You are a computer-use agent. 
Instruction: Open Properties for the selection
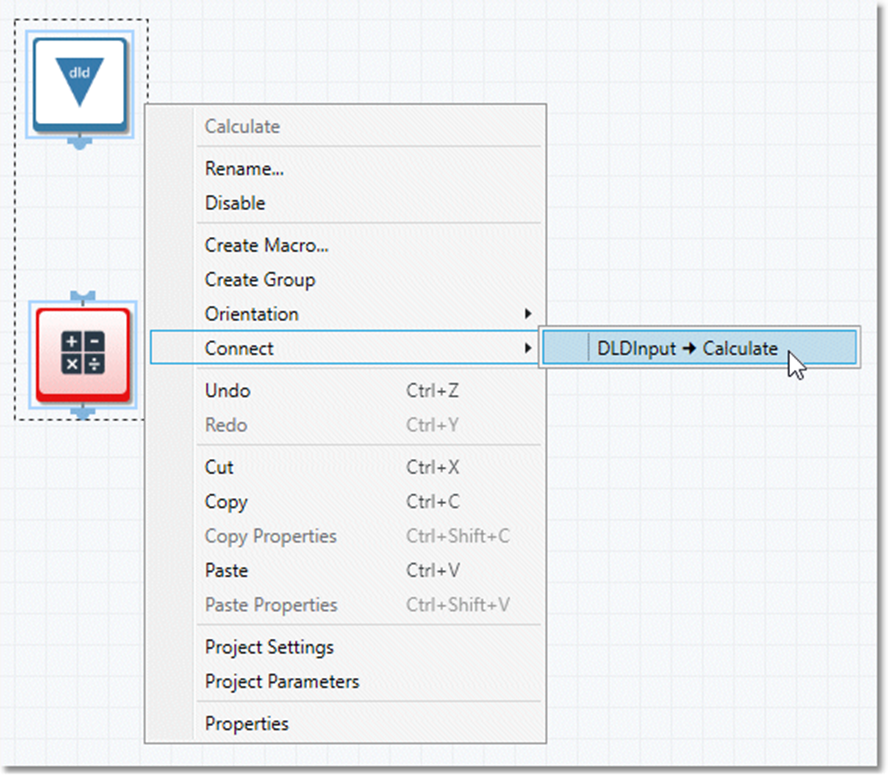[x=247, y=724]
